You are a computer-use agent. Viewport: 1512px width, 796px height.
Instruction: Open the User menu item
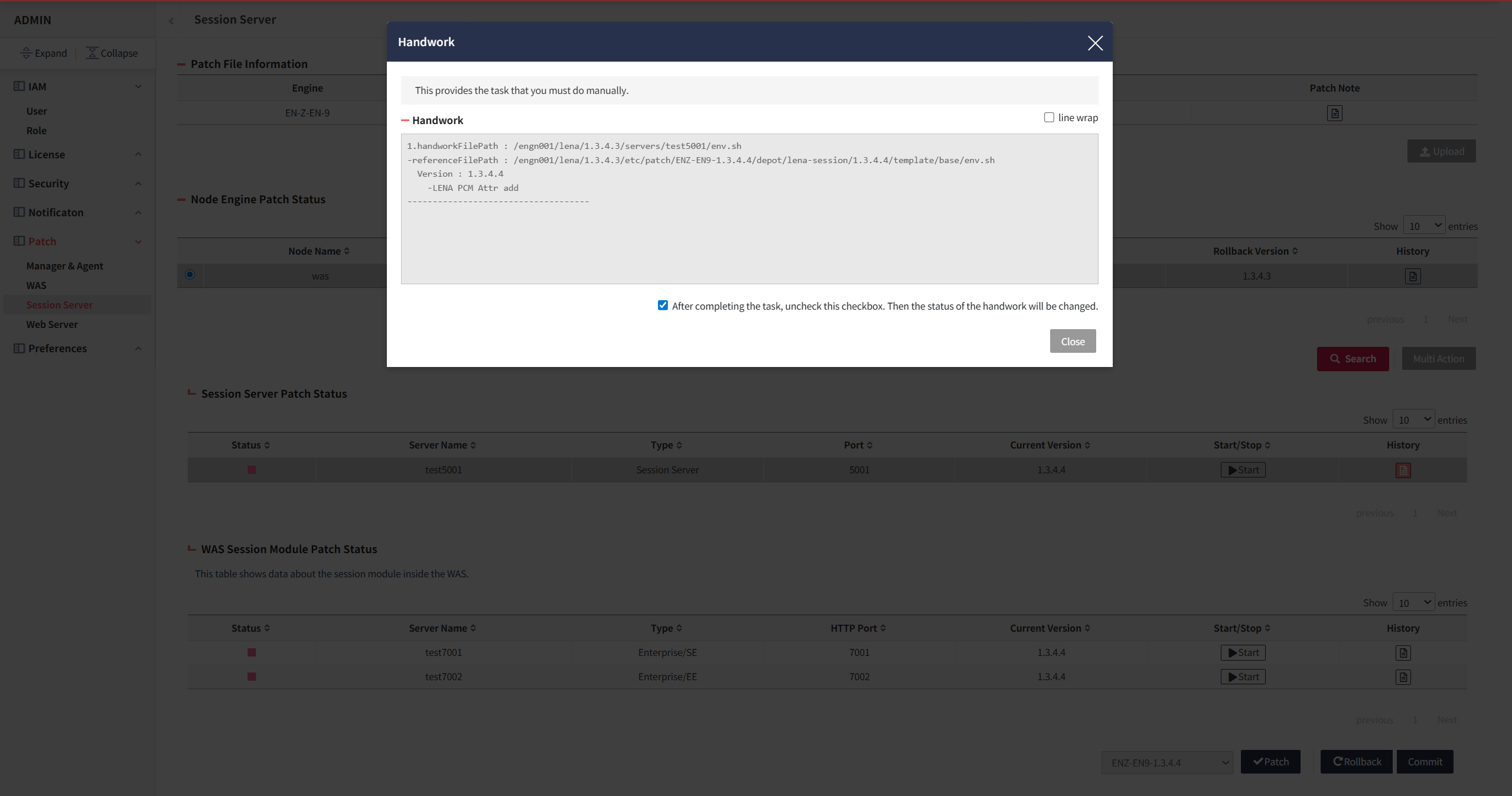[37, 111]
